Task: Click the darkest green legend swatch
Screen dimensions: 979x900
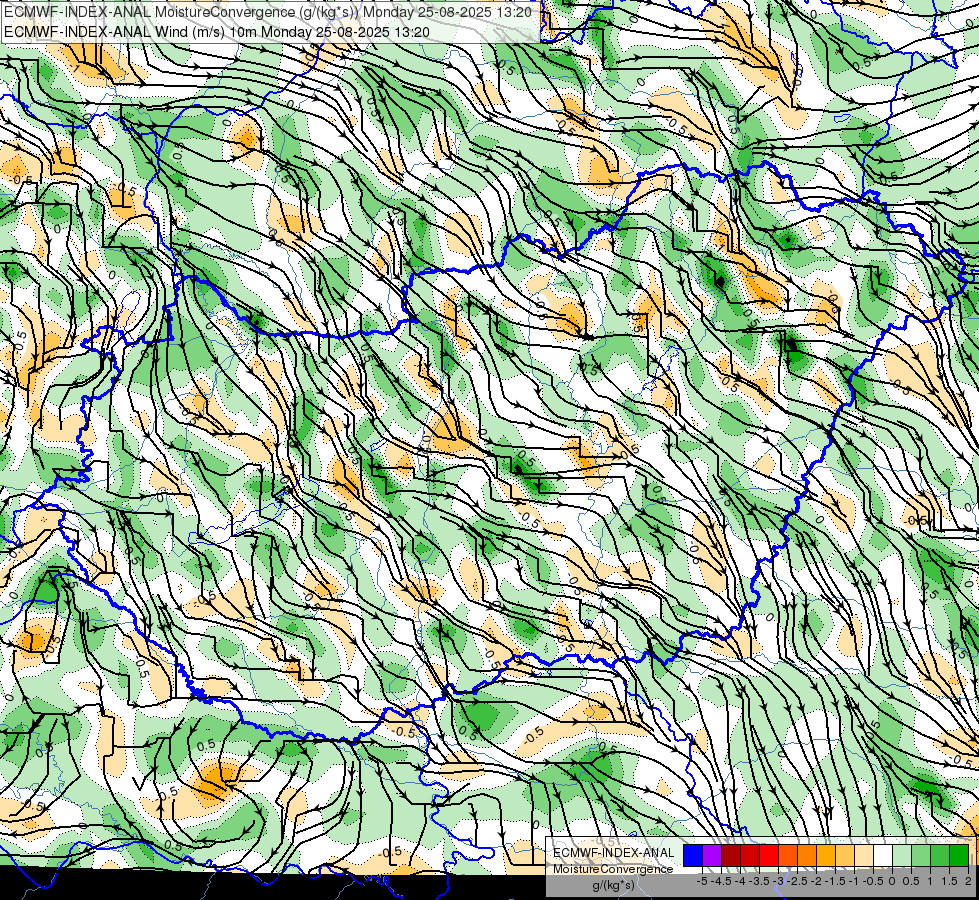Action: (x=959, y=856)
